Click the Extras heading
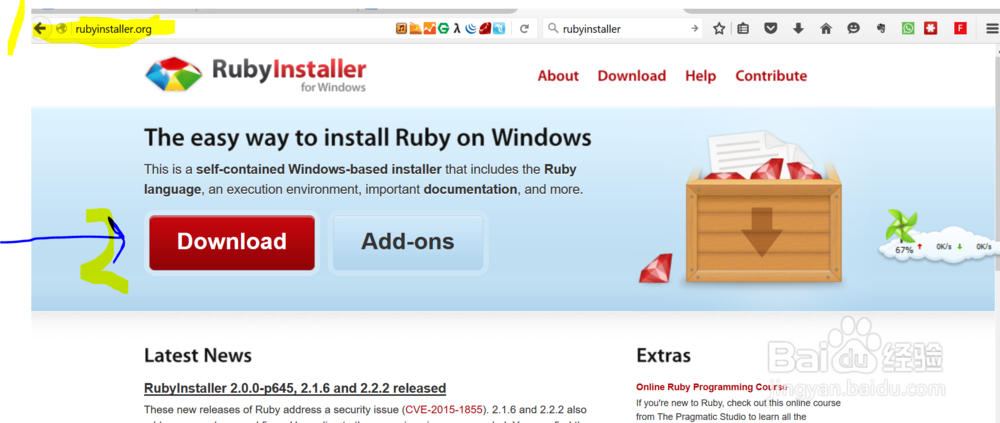Image resolution: width=1000 pixels, height=423 pixels. 663,355
